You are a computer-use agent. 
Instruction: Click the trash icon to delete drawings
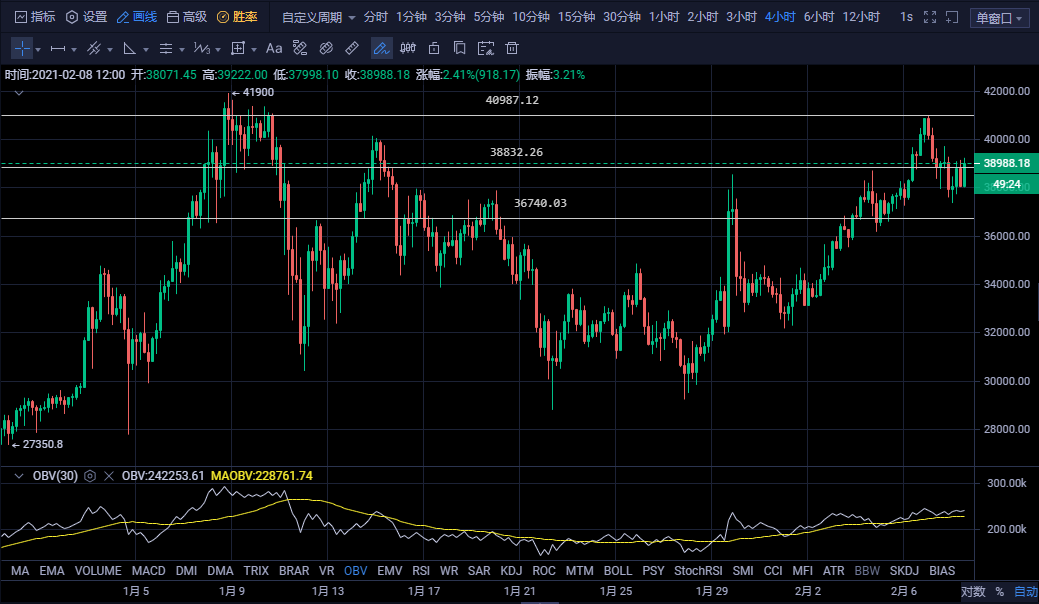click(512, 48)
